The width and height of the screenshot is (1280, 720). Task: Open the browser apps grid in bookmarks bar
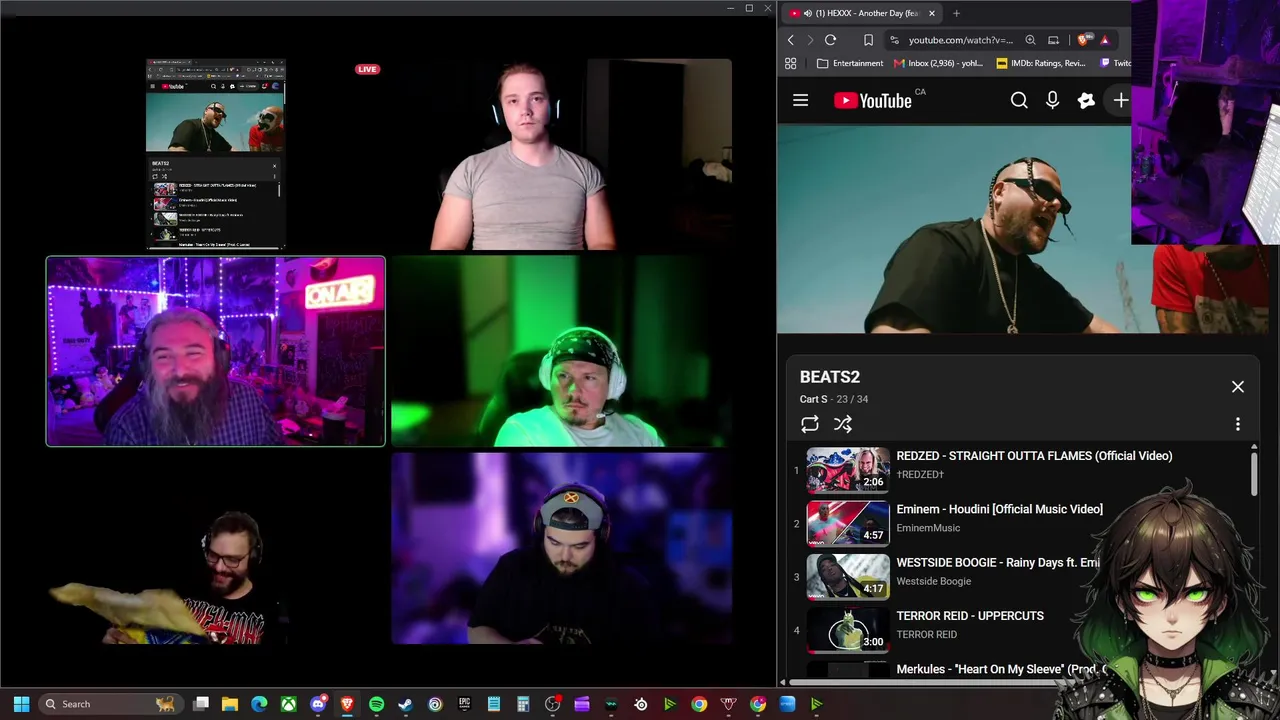(x=790, y=63)
